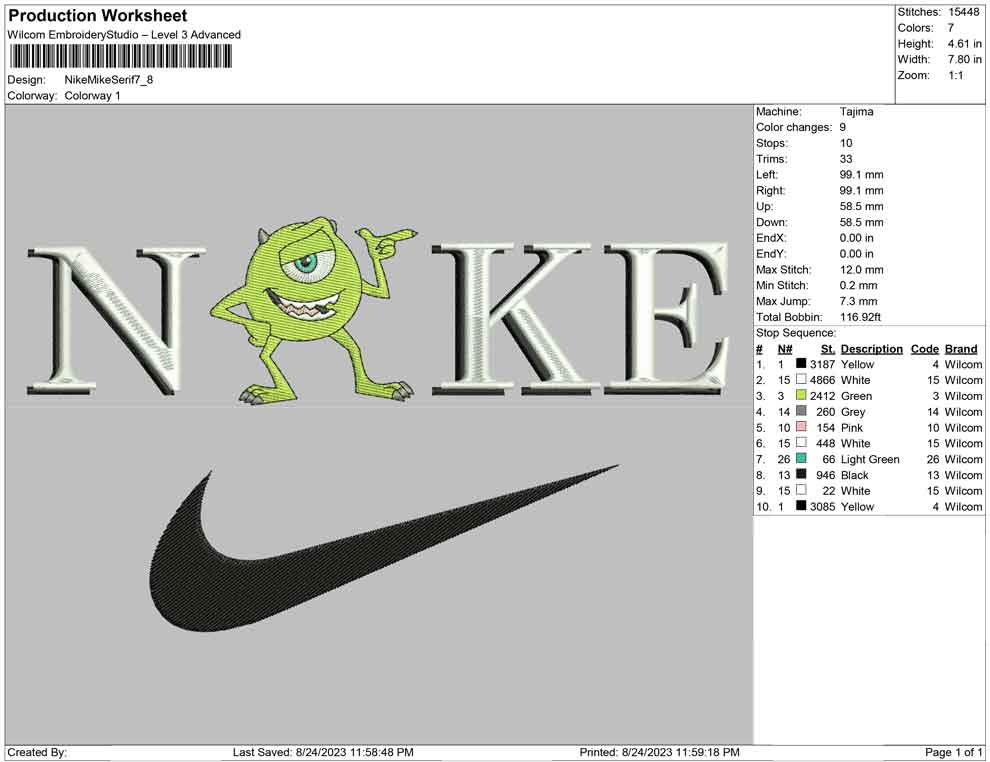Click the Machine value Tajima

(x=857, y=111)
